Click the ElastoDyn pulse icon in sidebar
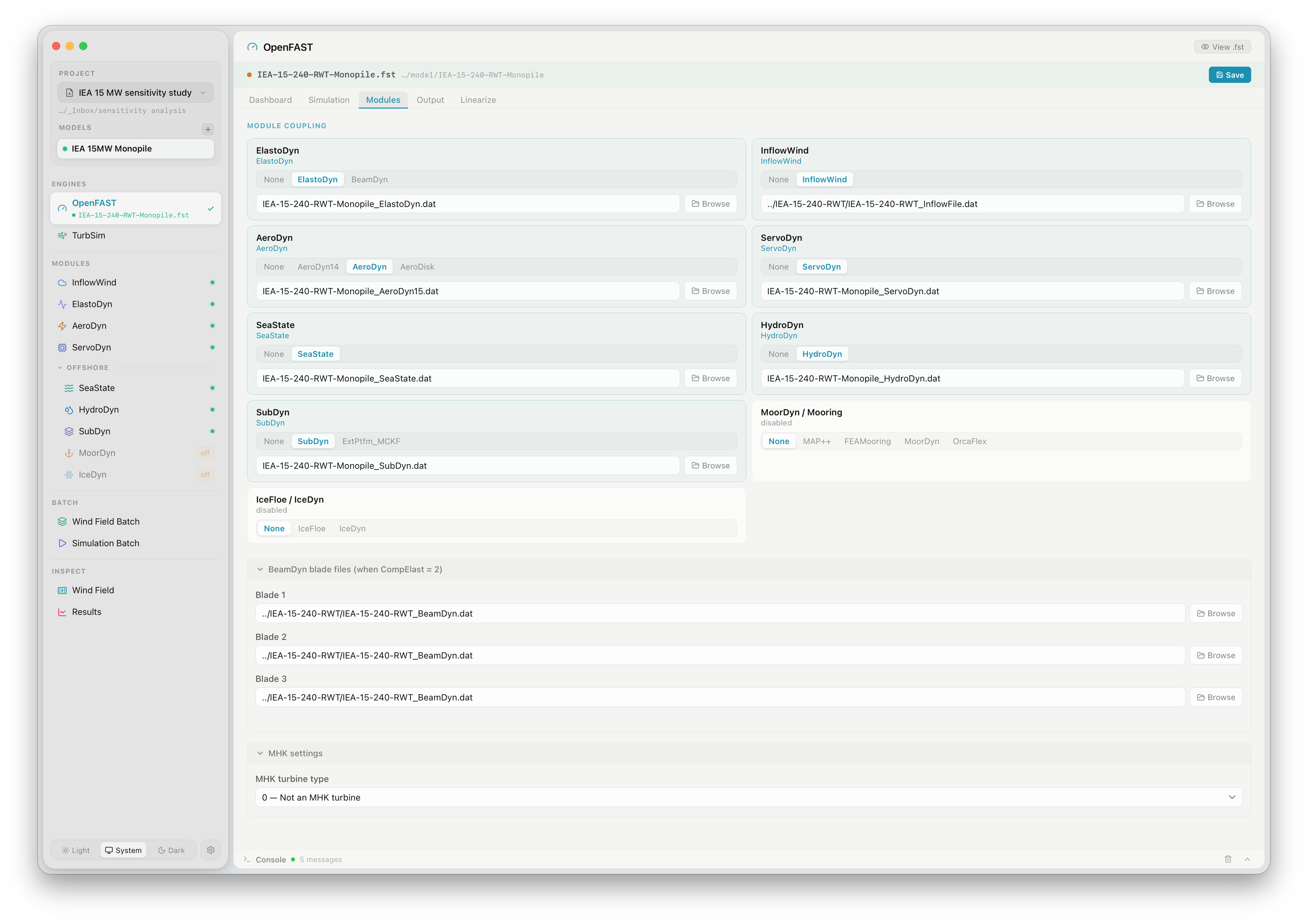This screenshot has height=924, width=1308. (x=62, y=304)
